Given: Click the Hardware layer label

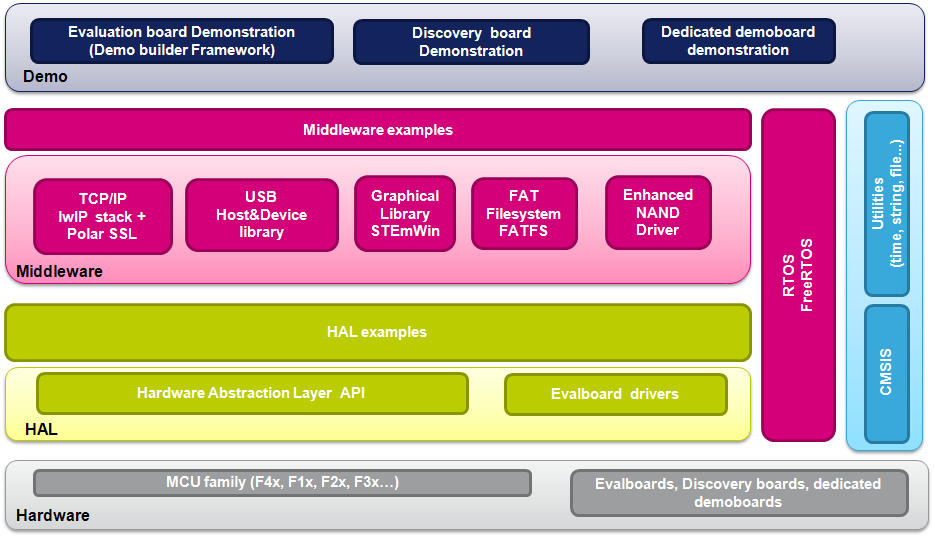Looking at the screenshot, I should [52, 516].
